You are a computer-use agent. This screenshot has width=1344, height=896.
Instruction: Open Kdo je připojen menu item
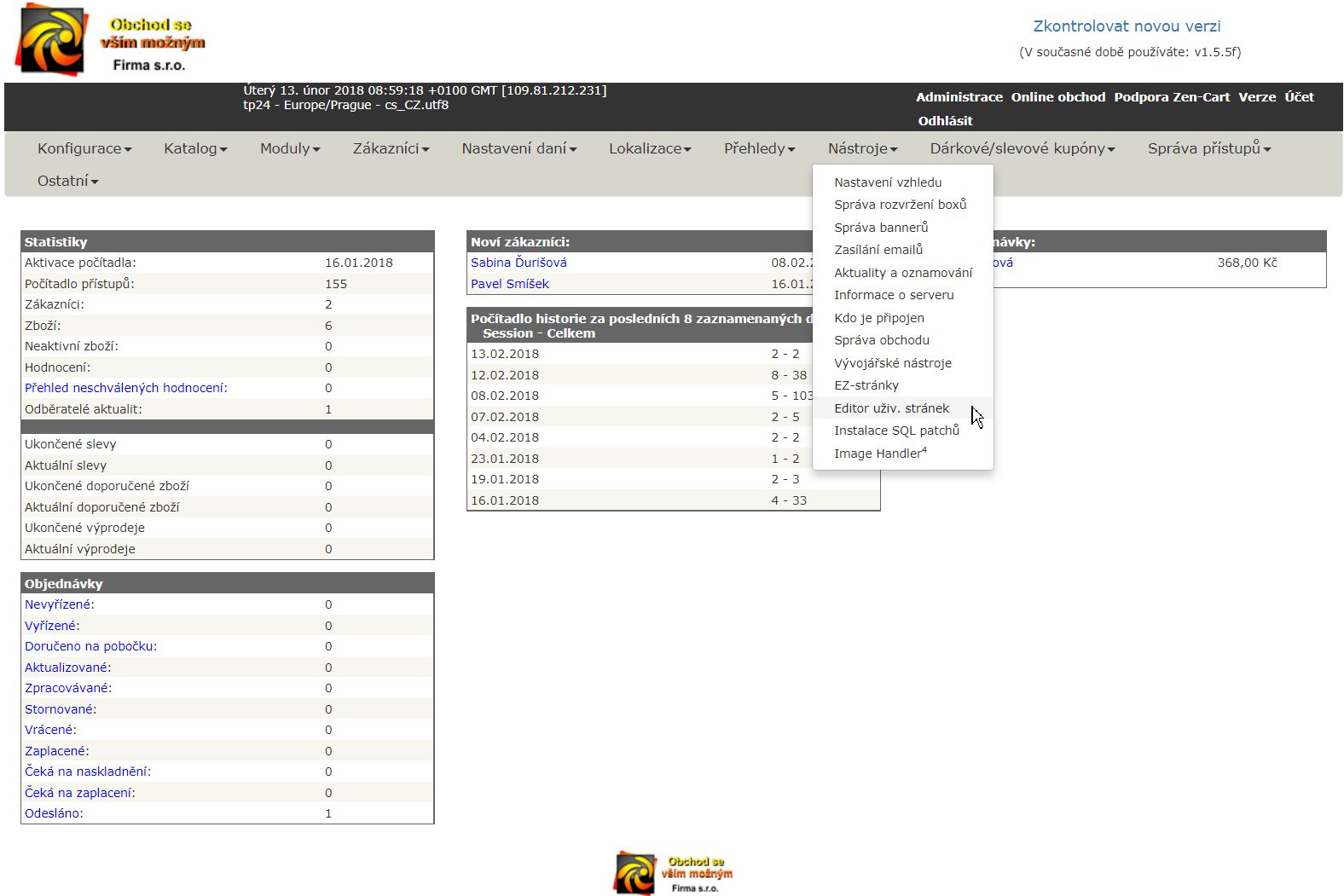(878, 318)
